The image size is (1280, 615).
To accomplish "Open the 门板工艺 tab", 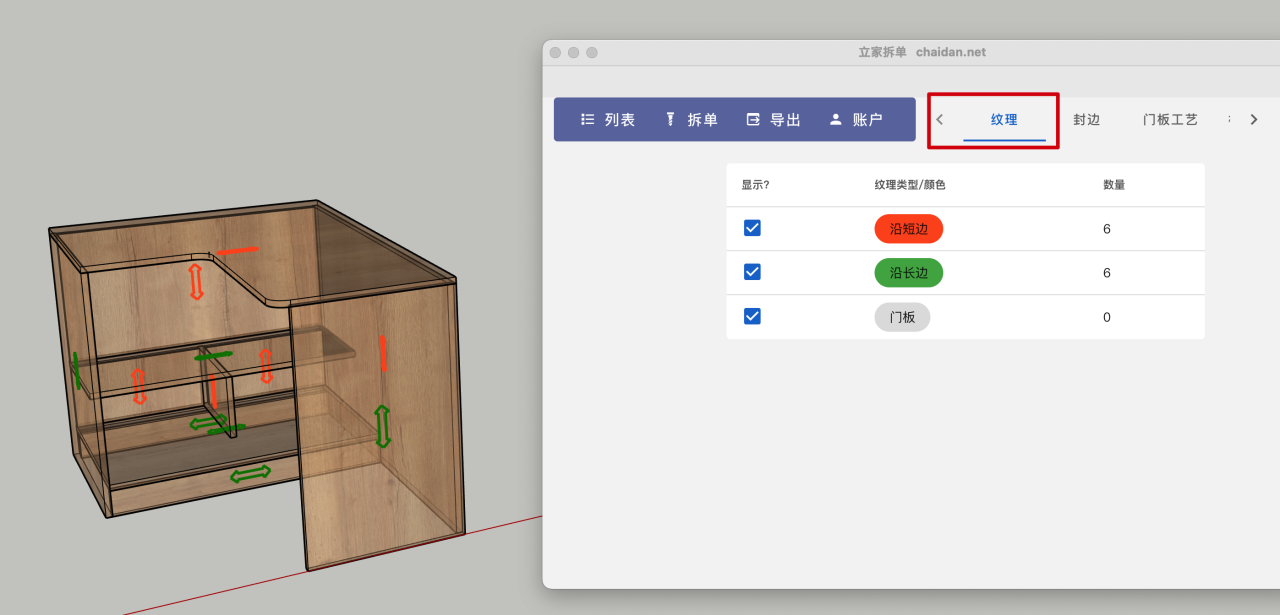I will tap(1170, 119).
